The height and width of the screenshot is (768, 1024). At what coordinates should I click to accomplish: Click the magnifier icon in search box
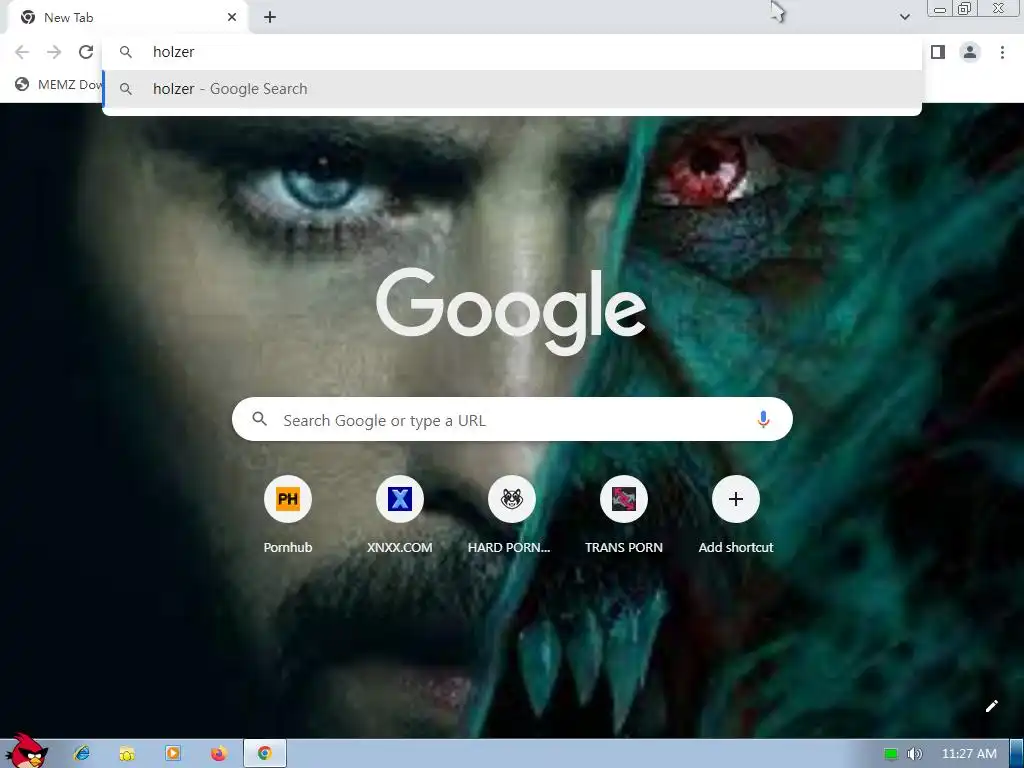pos(259,419)
